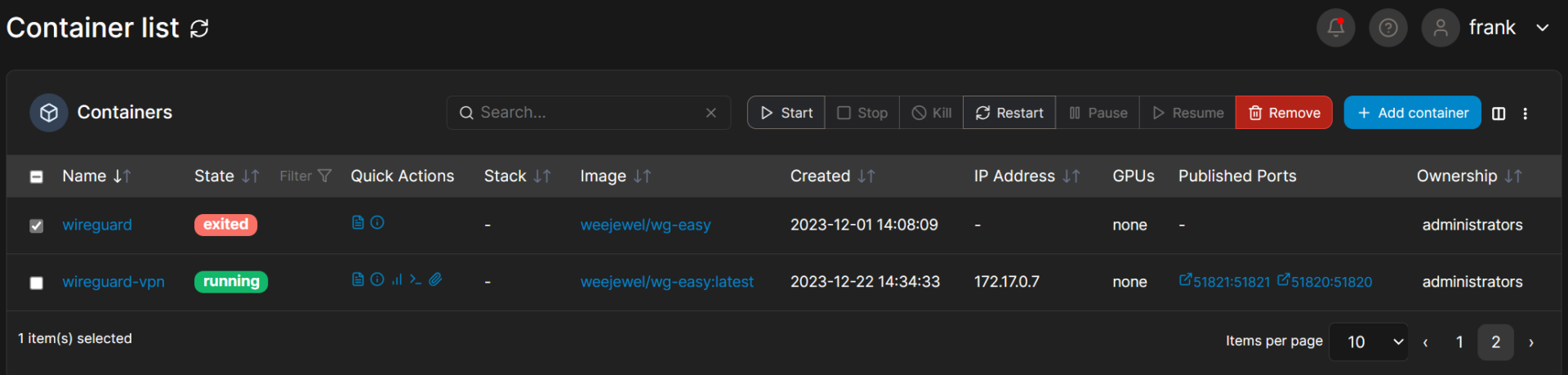
Task: Open the table settings kebab menu
Action: [1525, 114]
